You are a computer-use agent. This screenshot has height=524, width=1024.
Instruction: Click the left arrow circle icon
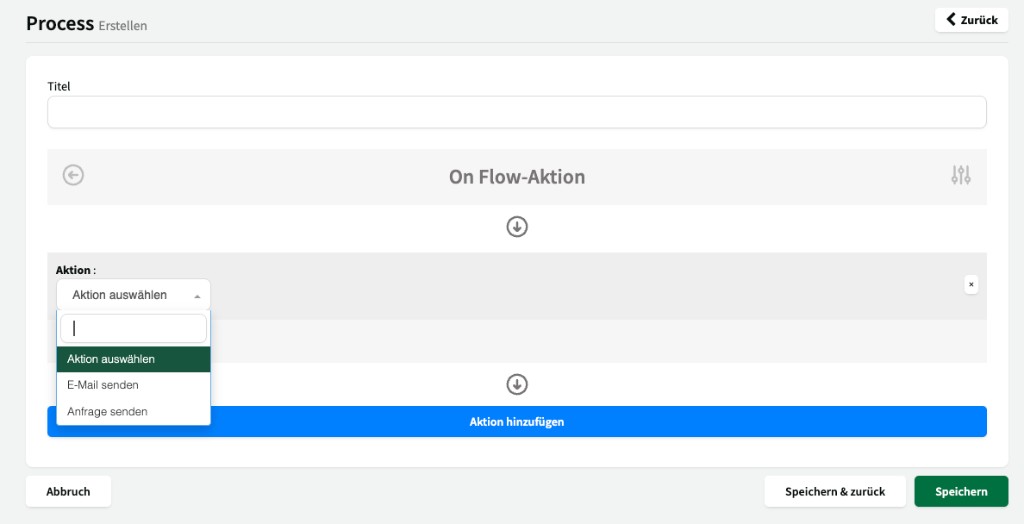pos(73,175)
